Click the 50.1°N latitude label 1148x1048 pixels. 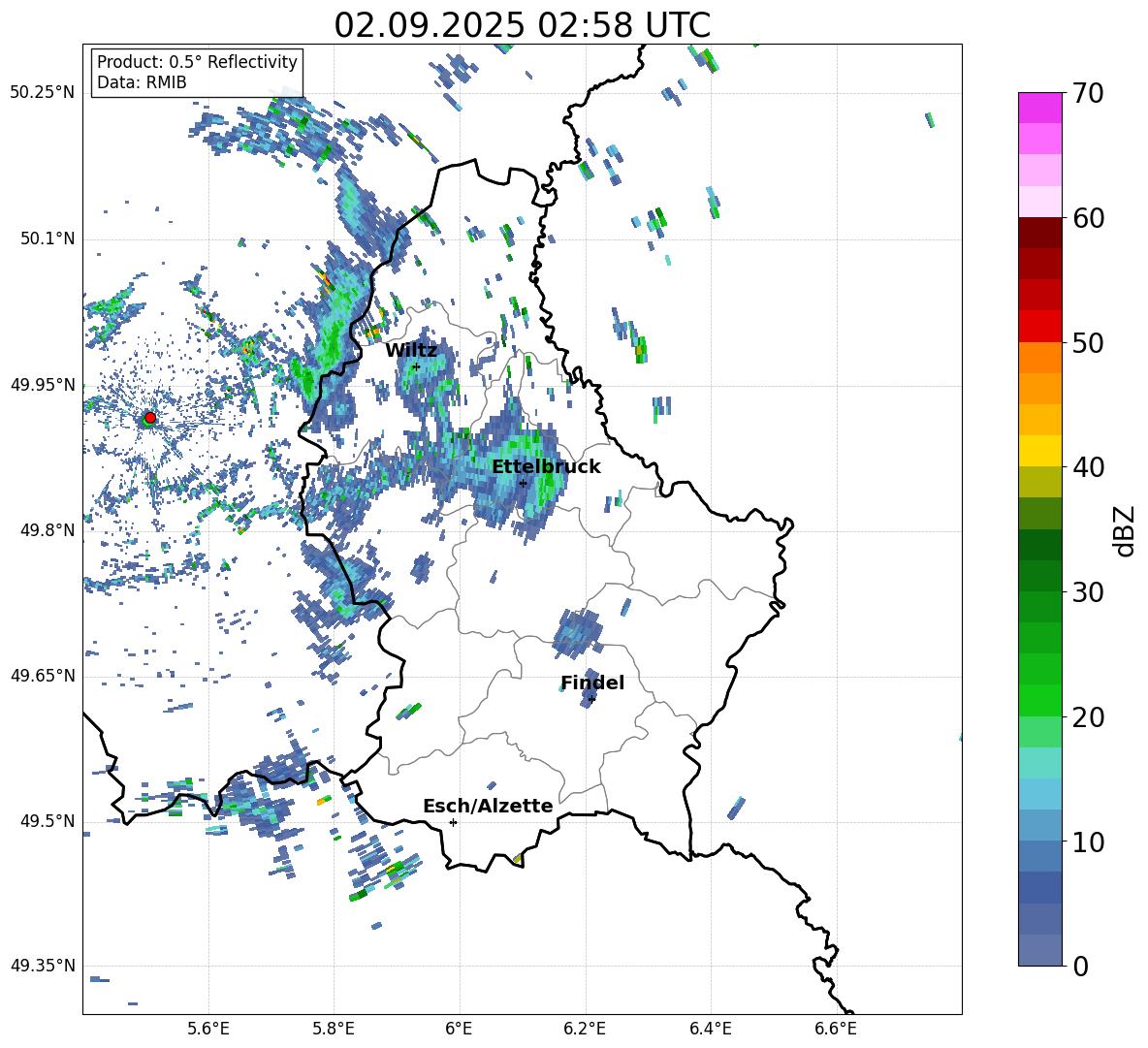click(x=47, y=239)
